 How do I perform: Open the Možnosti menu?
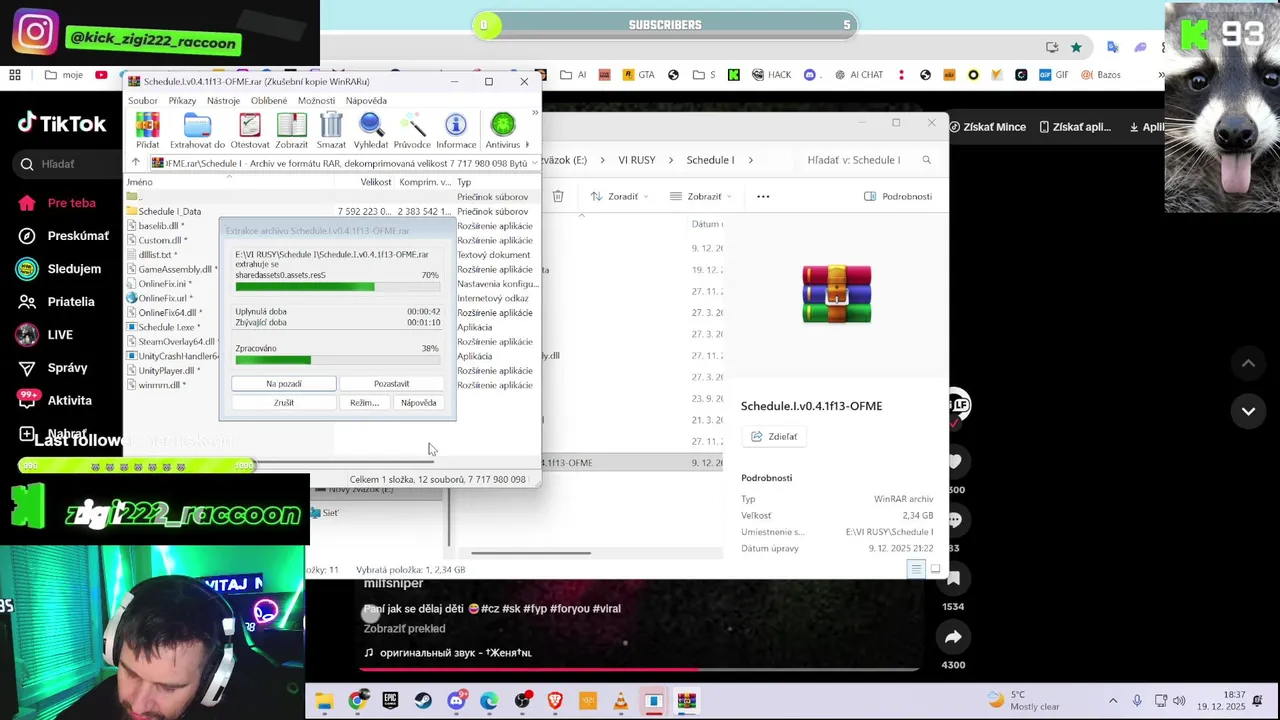[316, 100]
